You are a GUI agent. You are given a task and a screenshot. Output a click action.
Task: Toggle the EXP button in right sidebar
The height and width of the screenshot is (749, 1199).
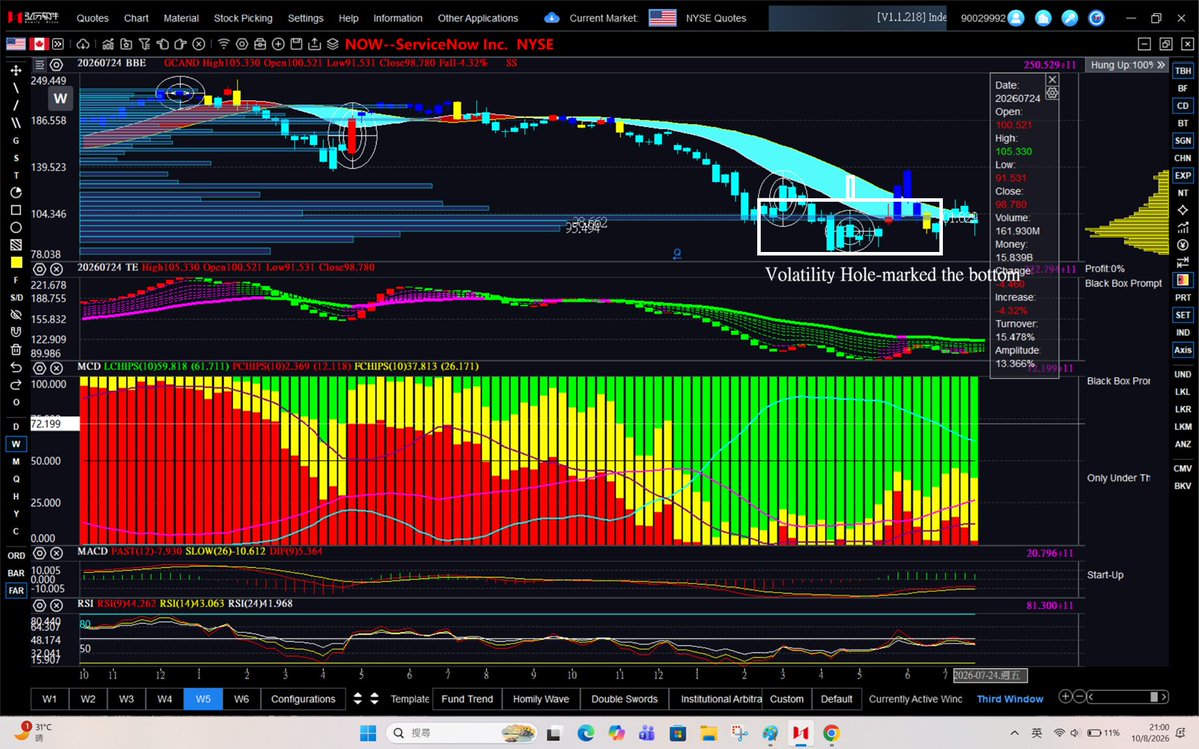(x=1183, y=175)
